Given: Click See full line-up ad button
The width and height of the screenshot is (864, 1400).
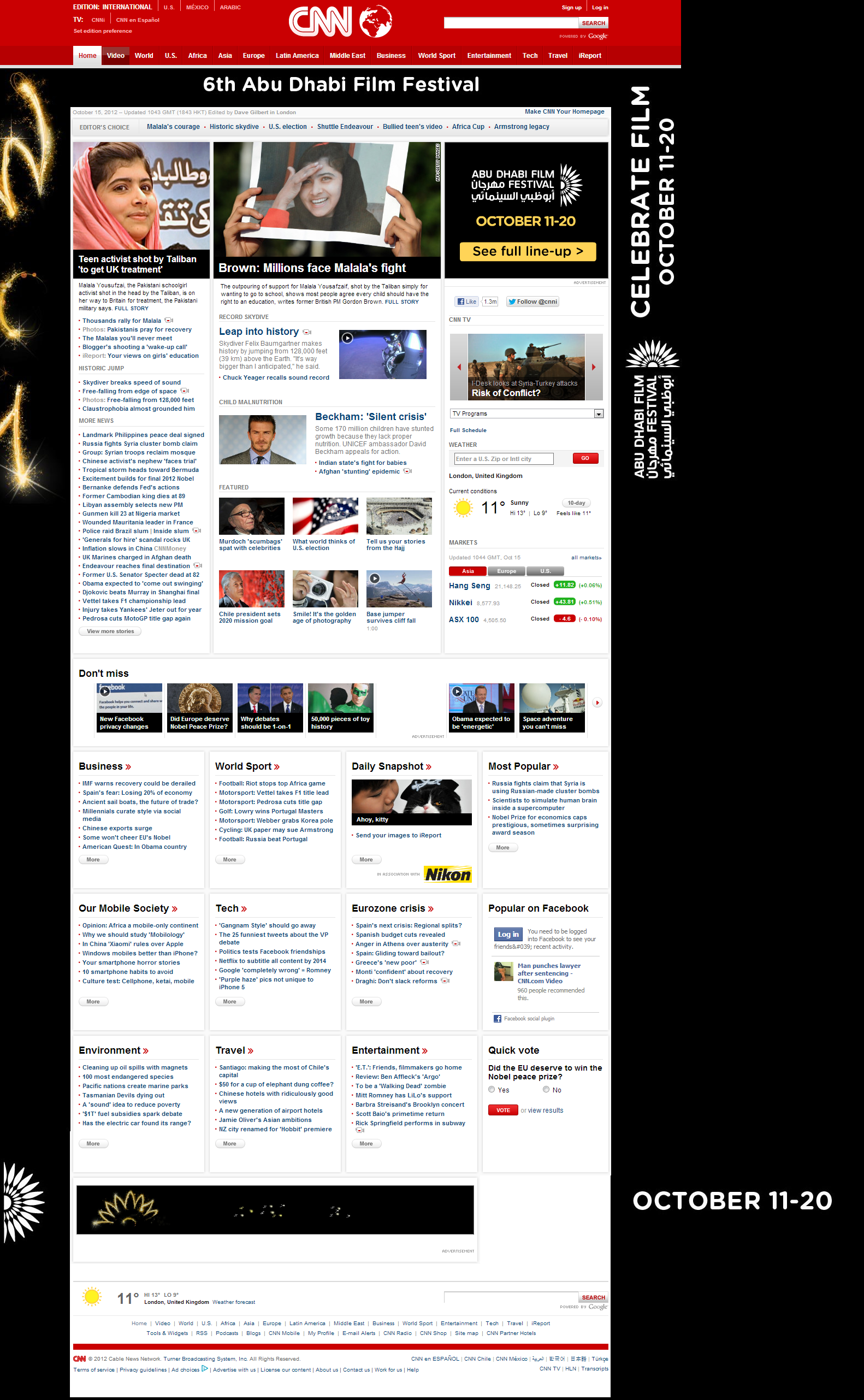Looking at the screenshot, I should [528, 251].
